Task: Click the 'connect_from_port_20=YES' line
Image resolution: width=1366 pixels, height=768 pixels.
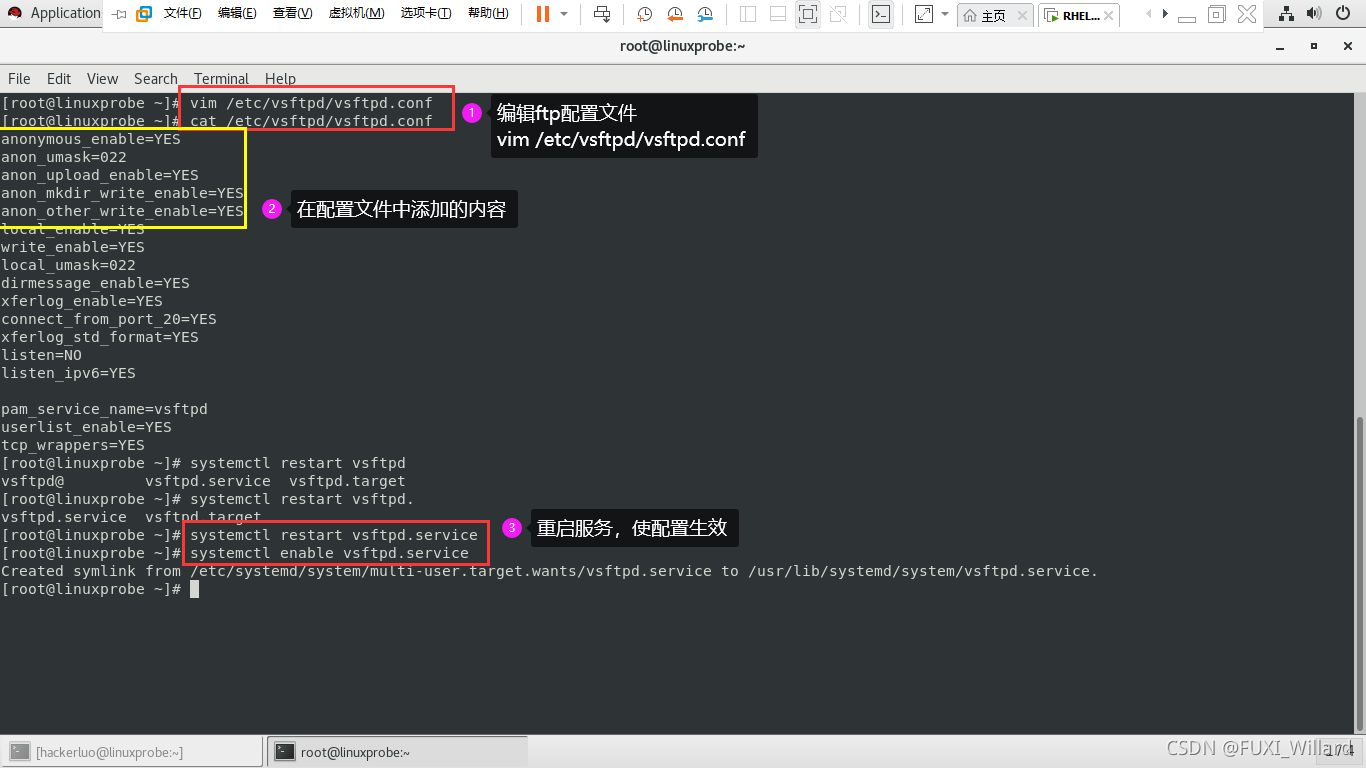Action: click(109, 319)
